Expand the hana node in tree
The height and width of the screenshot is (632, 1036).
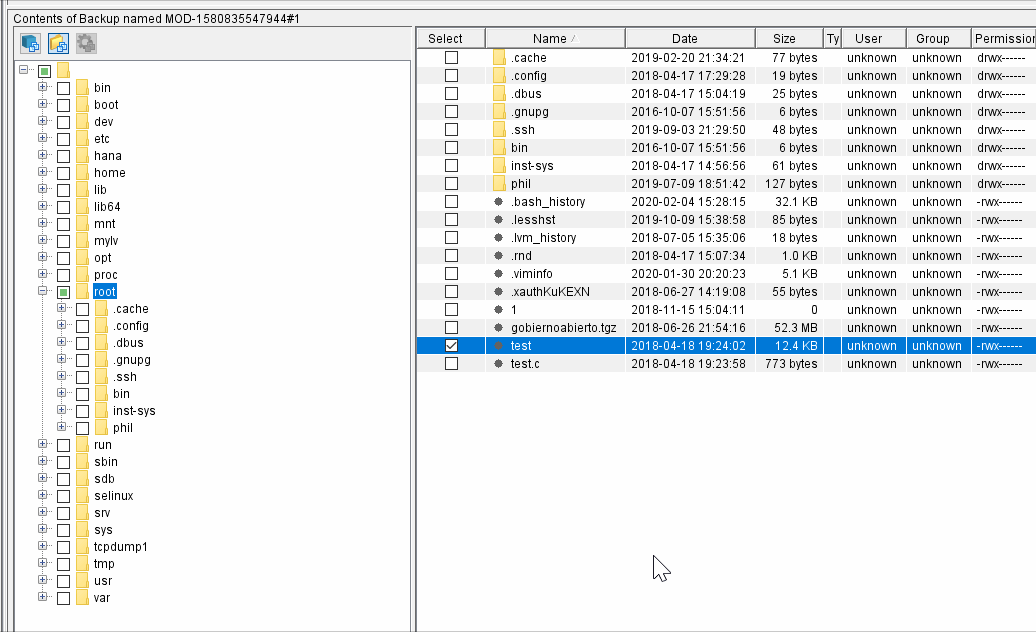(42, 155)
